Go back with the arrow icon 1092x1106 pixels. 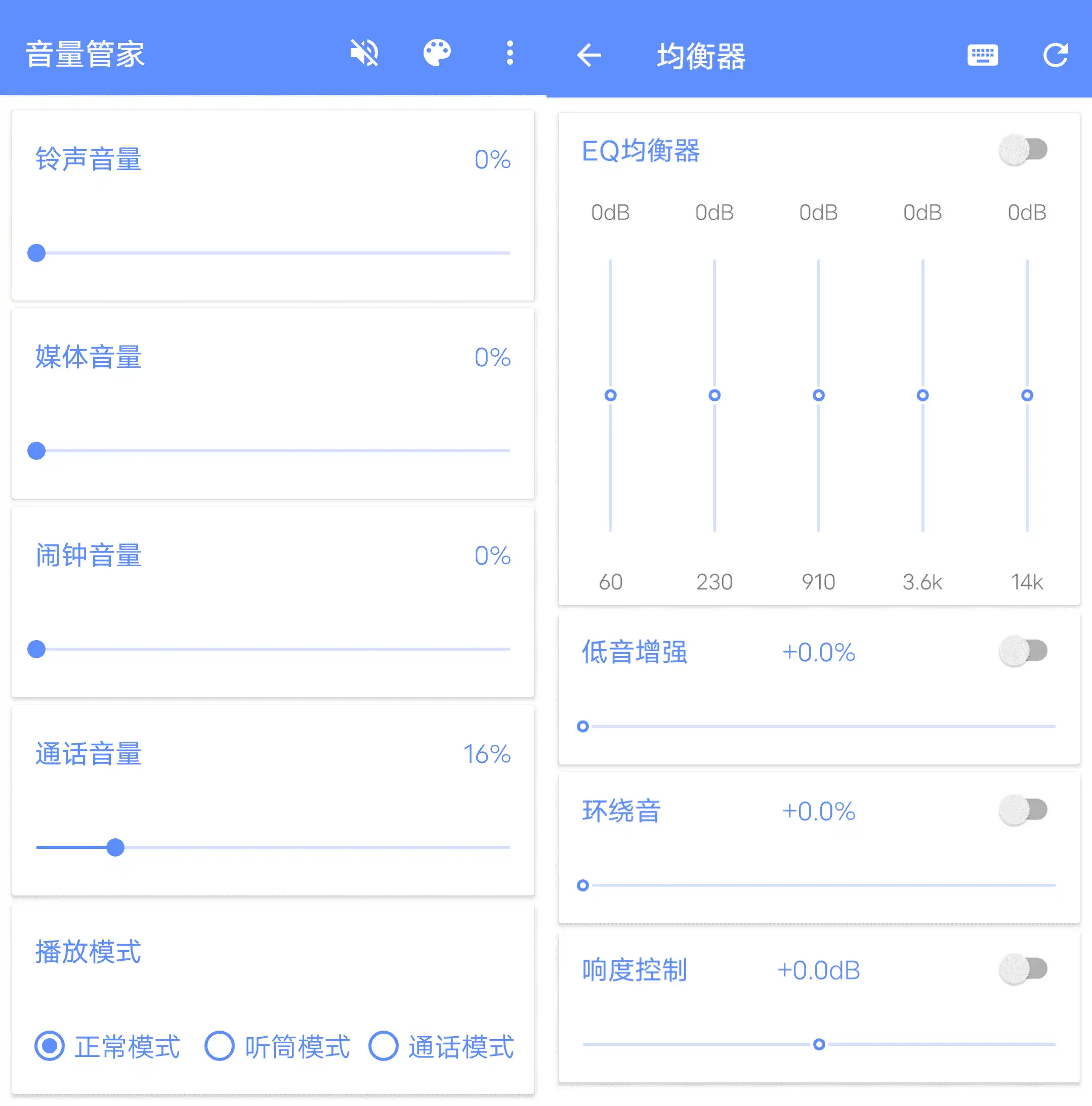coord(589,56)
